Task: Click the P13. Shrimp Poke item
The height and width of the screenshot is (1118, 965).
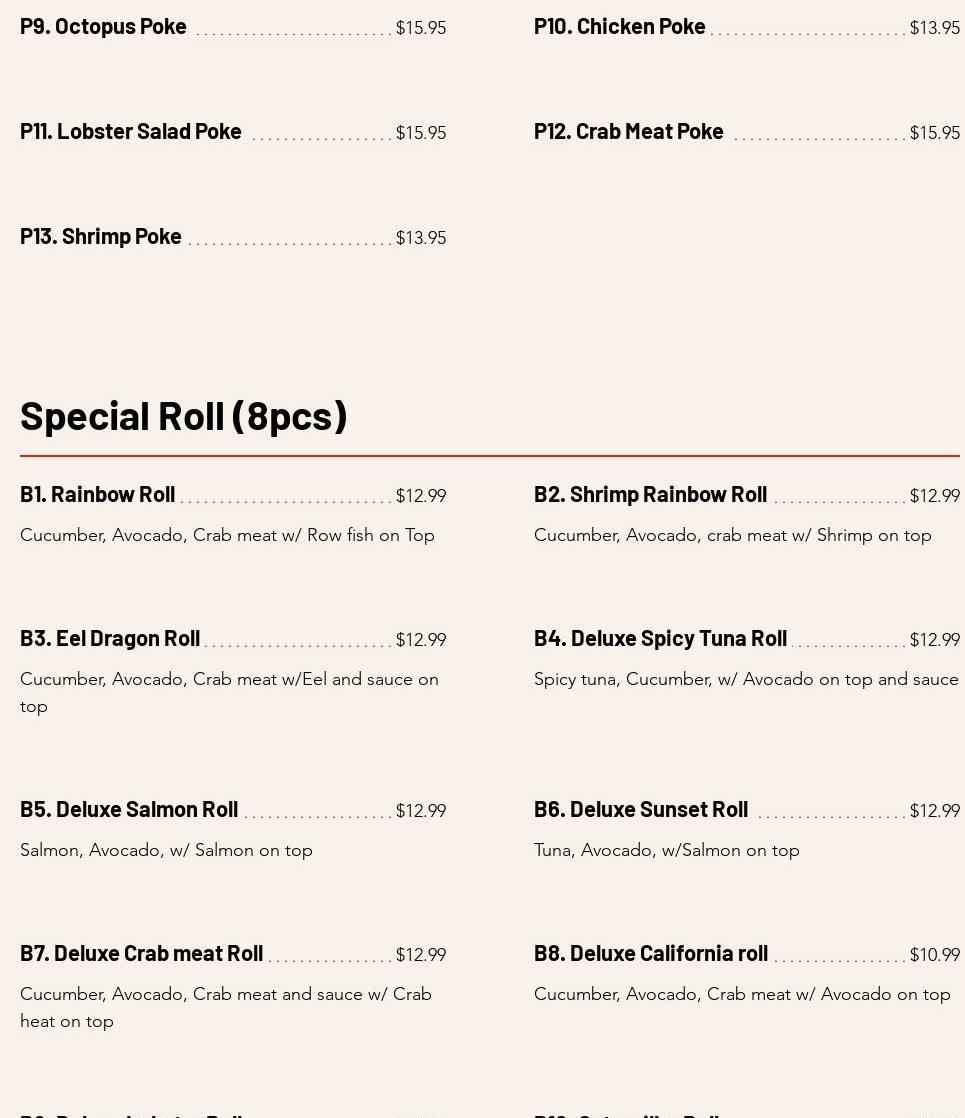Action: point(101,236)
